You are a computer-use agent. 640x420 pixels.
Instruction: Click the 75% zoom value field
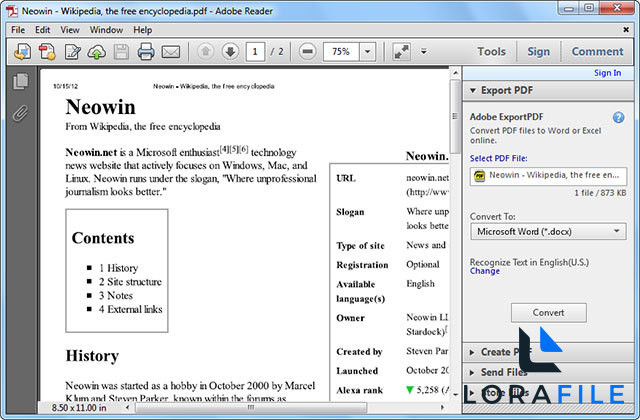point(341,52)
